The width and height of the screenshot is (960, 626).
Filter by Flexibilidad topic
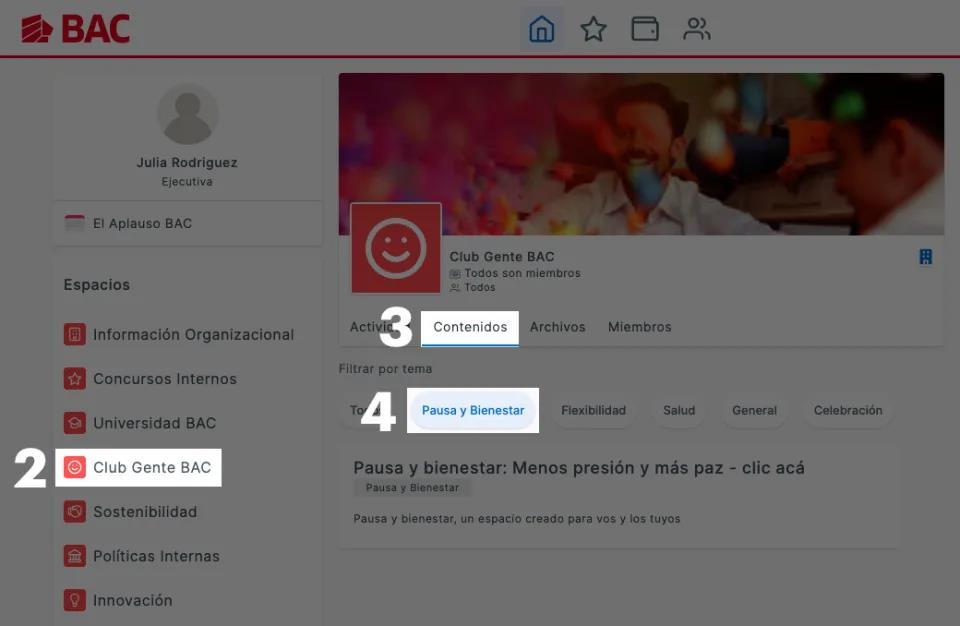[x=593, y=410]
